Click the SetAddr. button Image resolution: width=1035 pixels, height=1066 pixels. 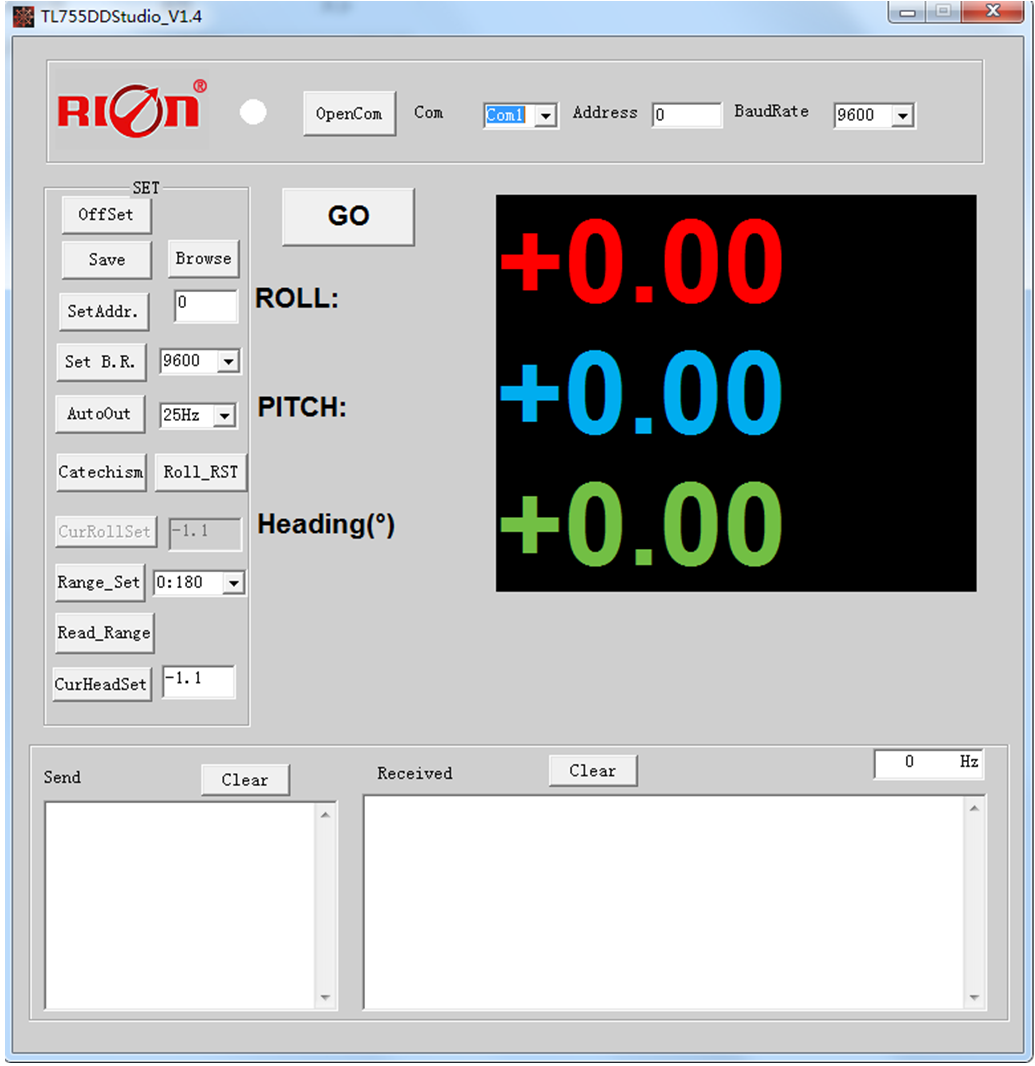click(x=103, y=311)
